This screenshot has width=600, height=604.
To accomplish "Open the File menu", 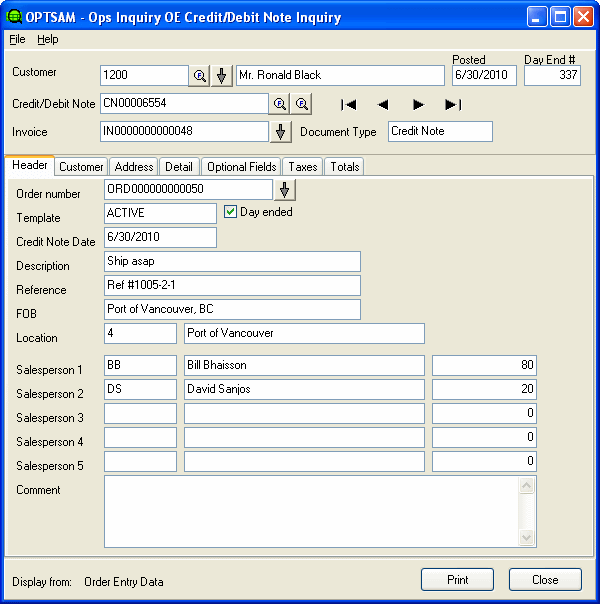I will 17,39.
